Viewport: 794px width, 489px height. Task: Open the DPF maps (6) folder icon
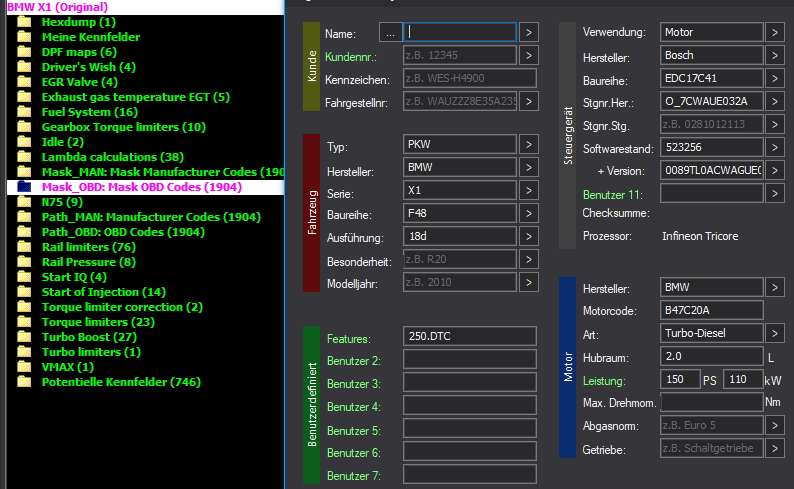(x=24, y=52)
